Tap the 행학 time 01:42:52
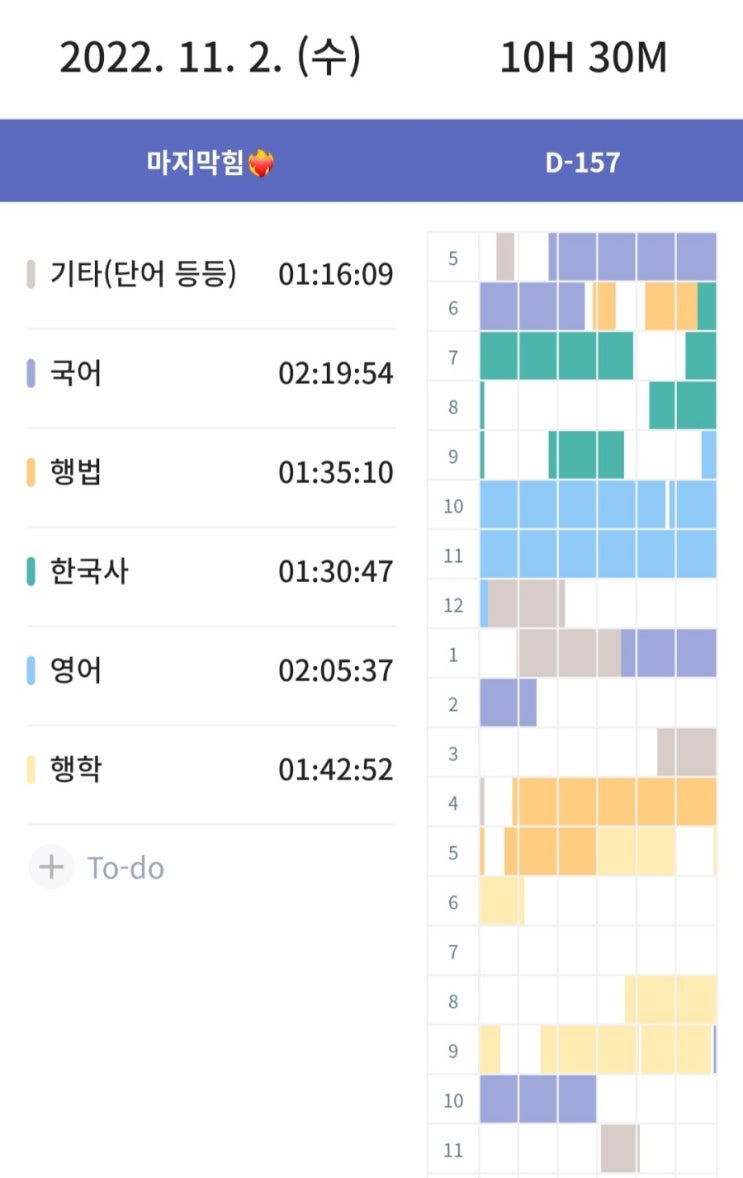The width and height of the screenshot is (743, 1178). 336,770
